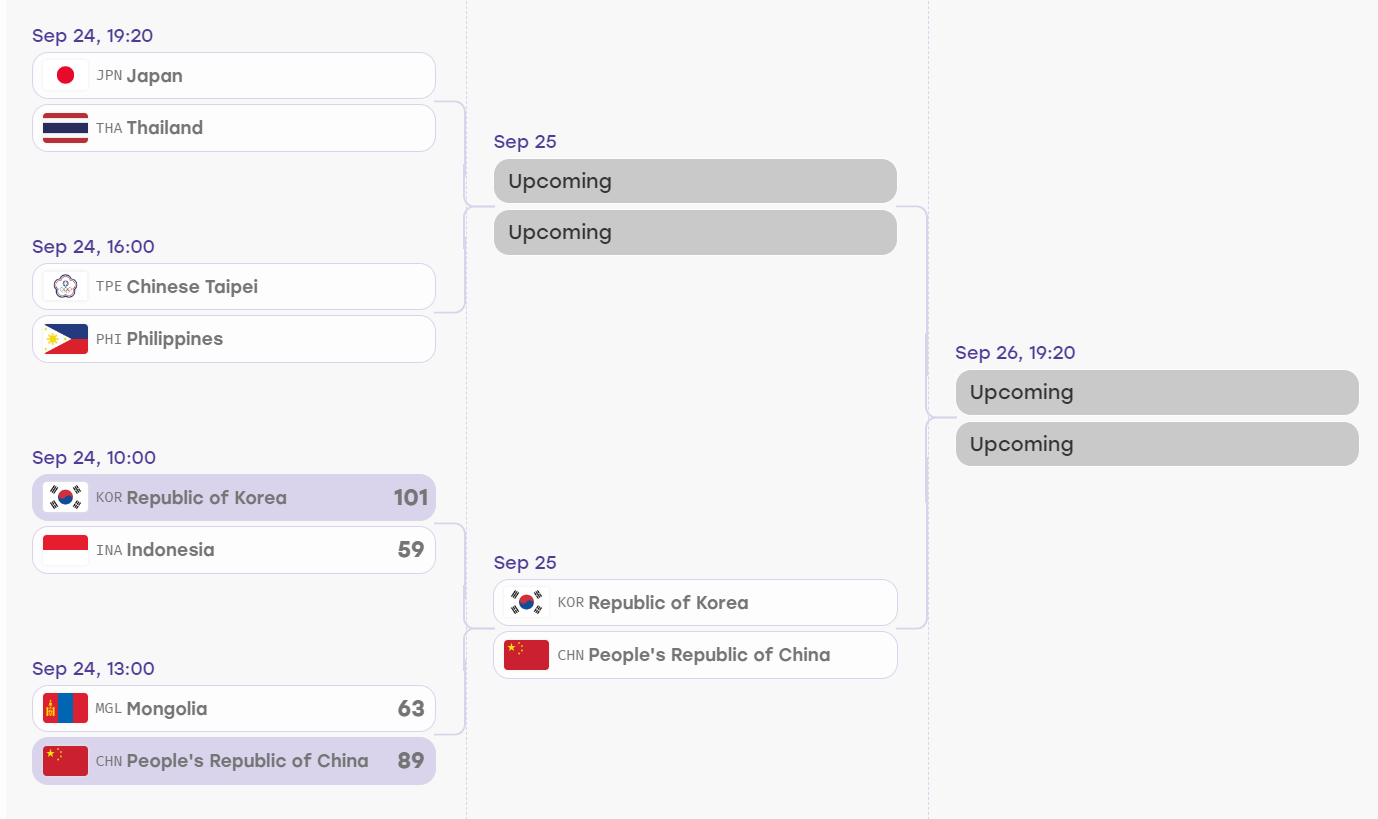Select the first Upcoming slot on Sep 25

tap(695, 181)
